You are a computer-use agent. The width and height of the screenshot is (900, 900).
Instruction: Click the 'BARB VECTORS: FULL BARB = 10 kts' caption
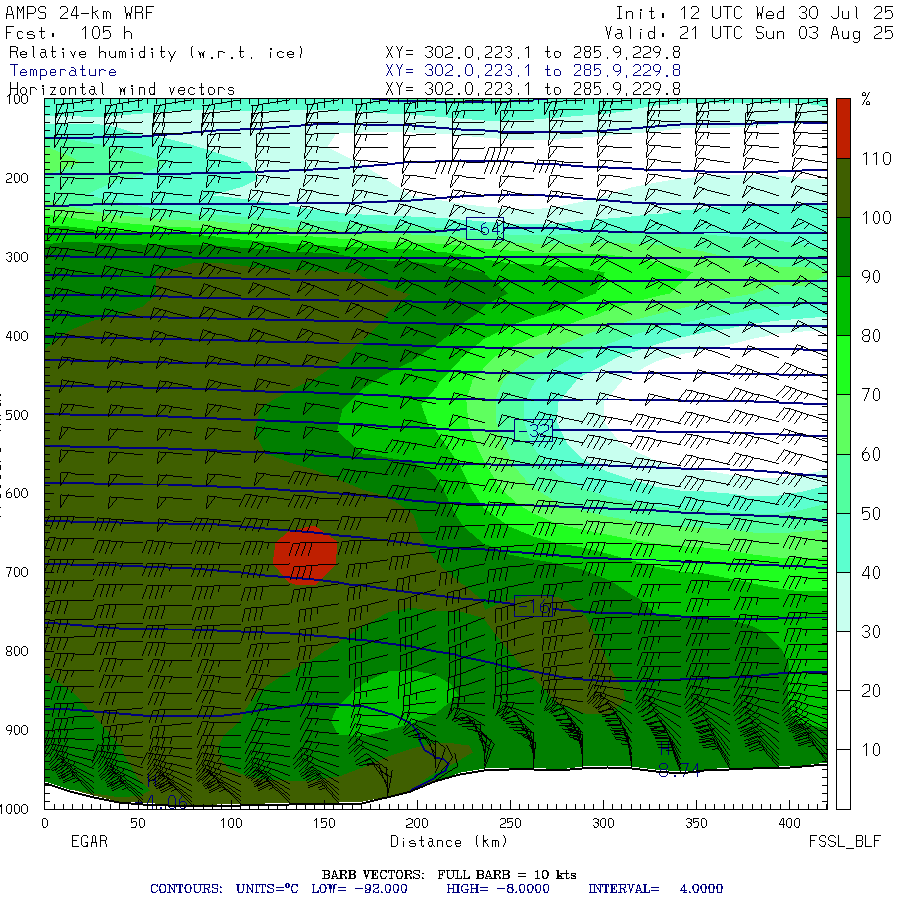tap(449, 875)
